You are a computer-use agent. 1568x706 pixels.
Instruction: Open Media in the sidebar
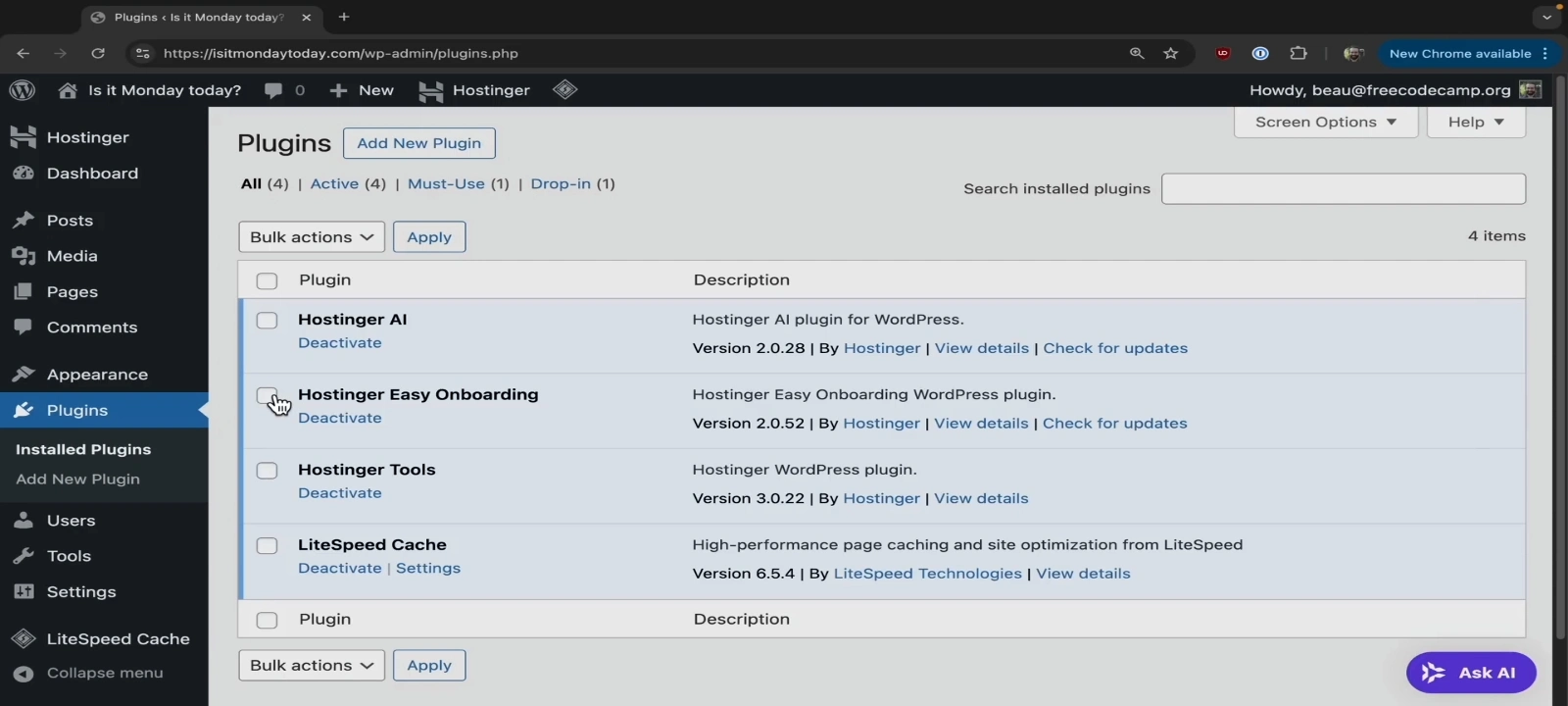[x=104, y=256]
